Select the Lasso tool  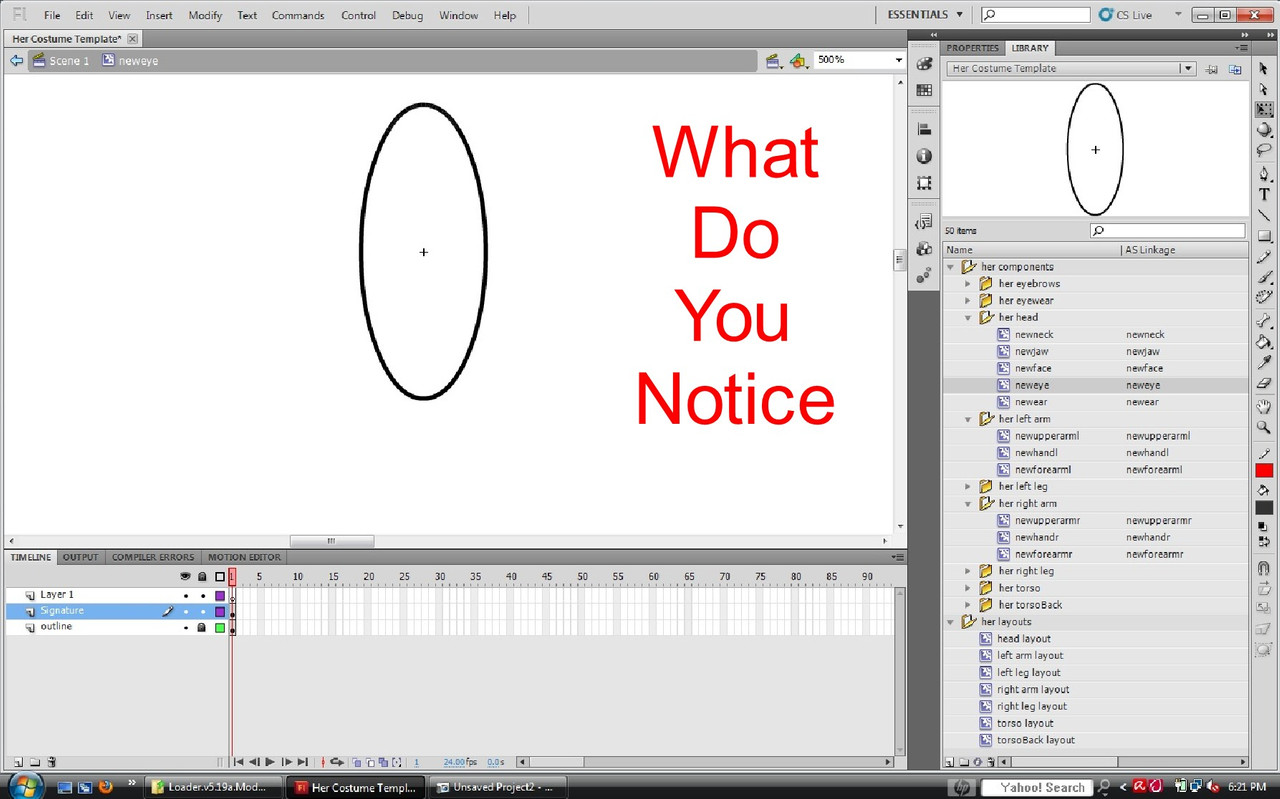(x=1264, y=148)
